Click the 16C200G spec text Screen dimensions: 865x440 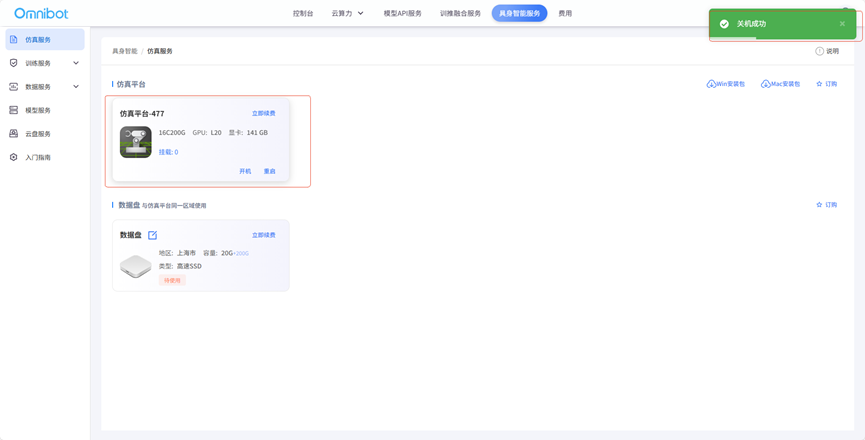[x=172, y=133]
